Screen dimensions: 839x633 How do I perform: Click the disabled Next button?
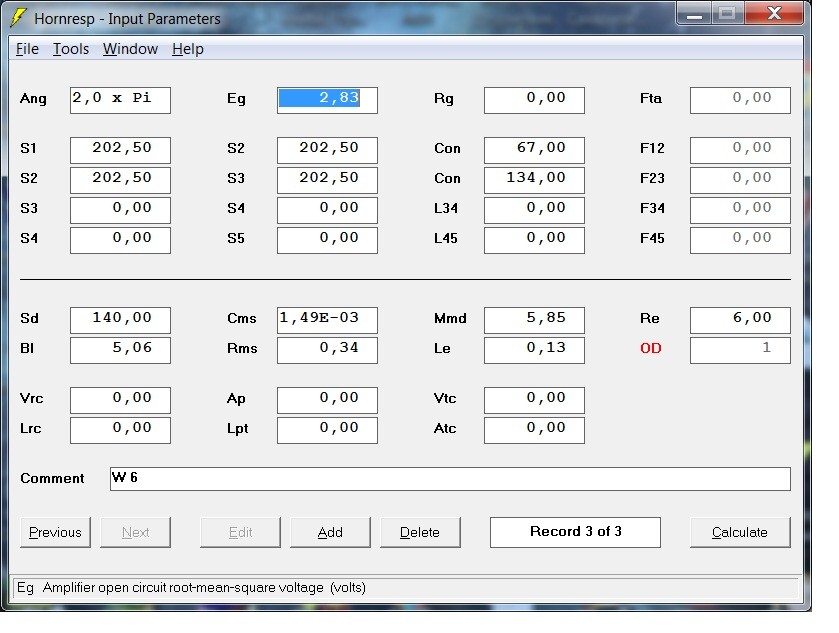[135, 532]
